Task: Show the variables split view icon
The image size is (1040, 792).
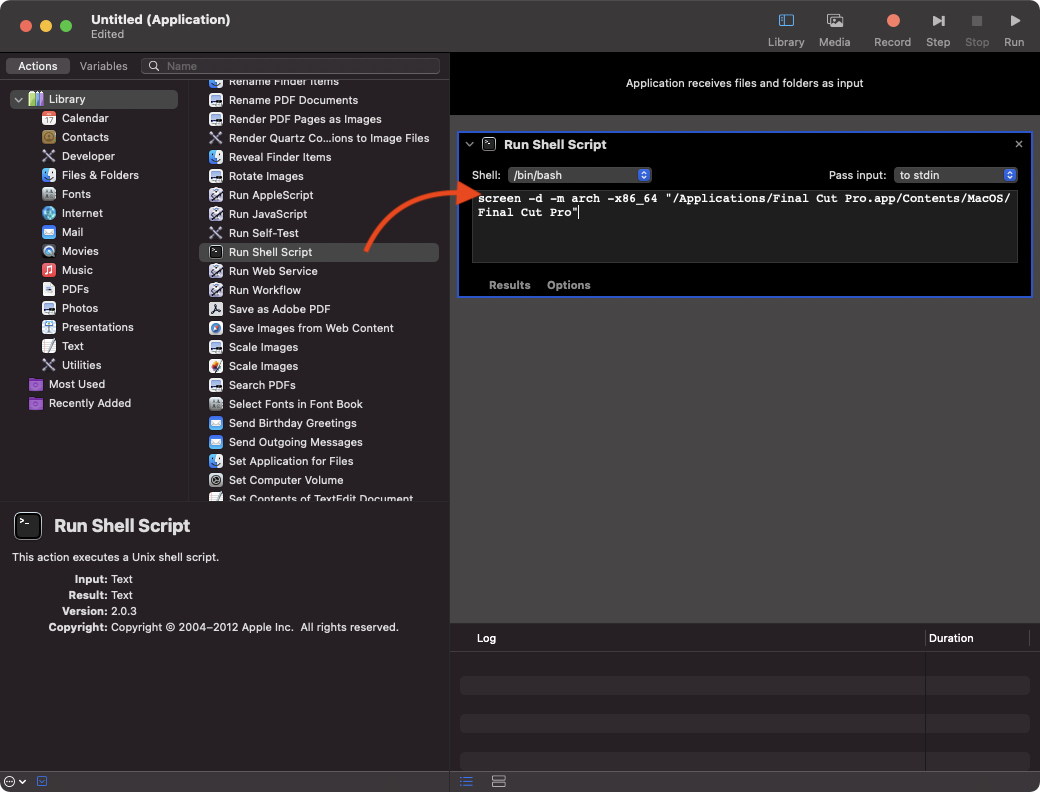Action: pyautogui.click(x=499, y=781)
